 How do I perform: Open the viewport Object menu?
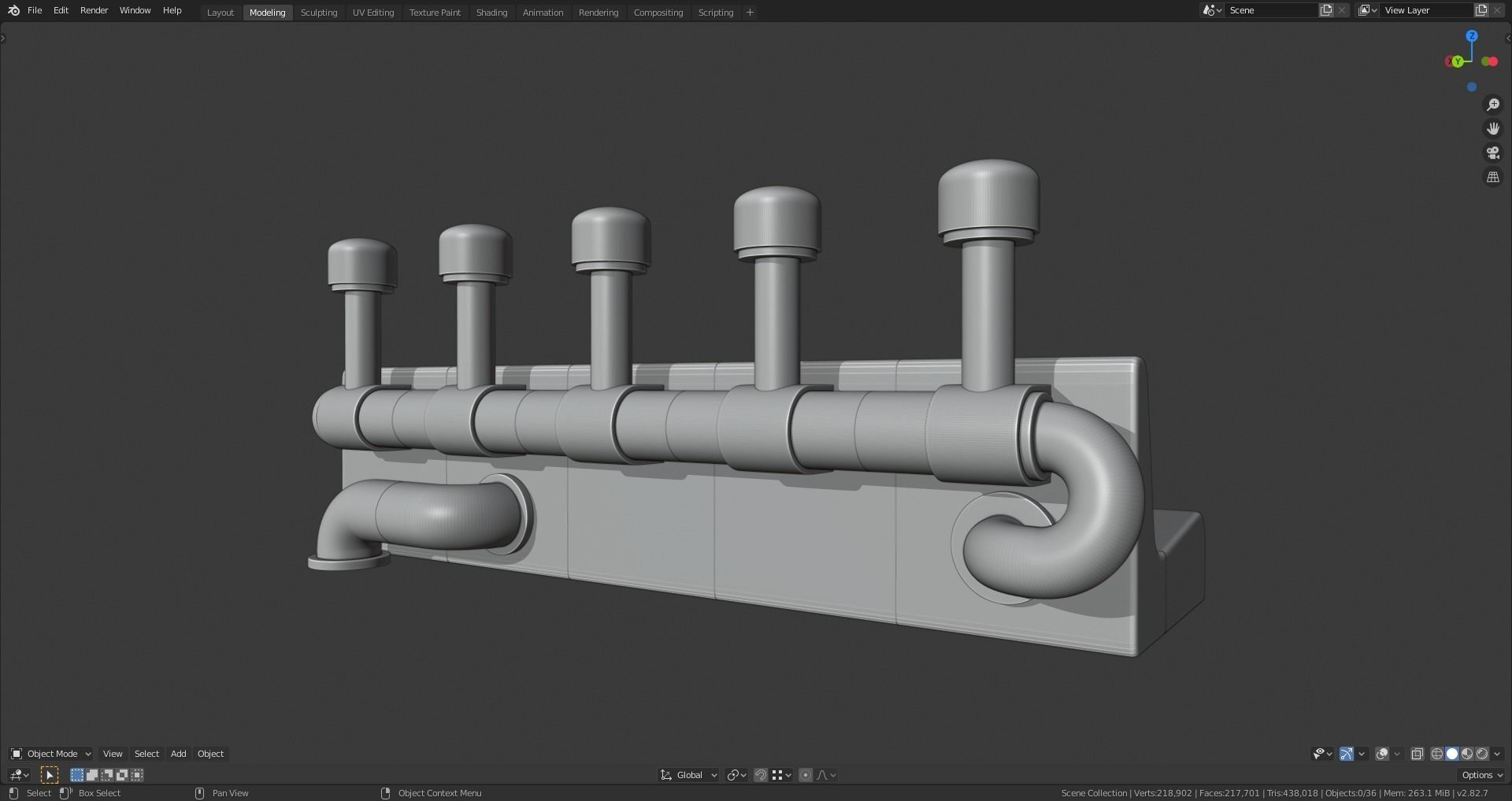(210, 754)
